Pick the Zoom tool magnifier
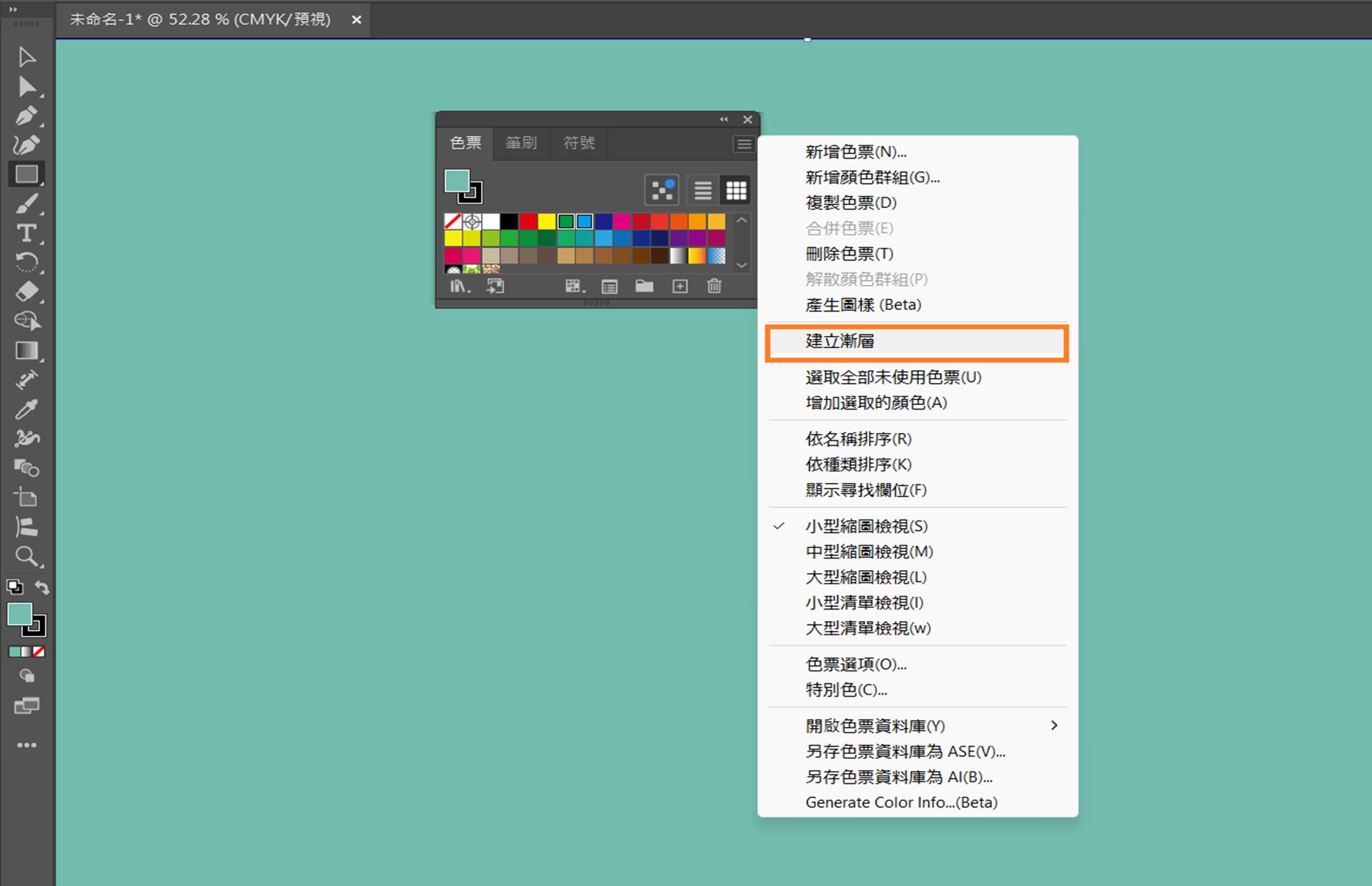Image resolution: width=1372 pixels, height=886 pixels. 26,556
